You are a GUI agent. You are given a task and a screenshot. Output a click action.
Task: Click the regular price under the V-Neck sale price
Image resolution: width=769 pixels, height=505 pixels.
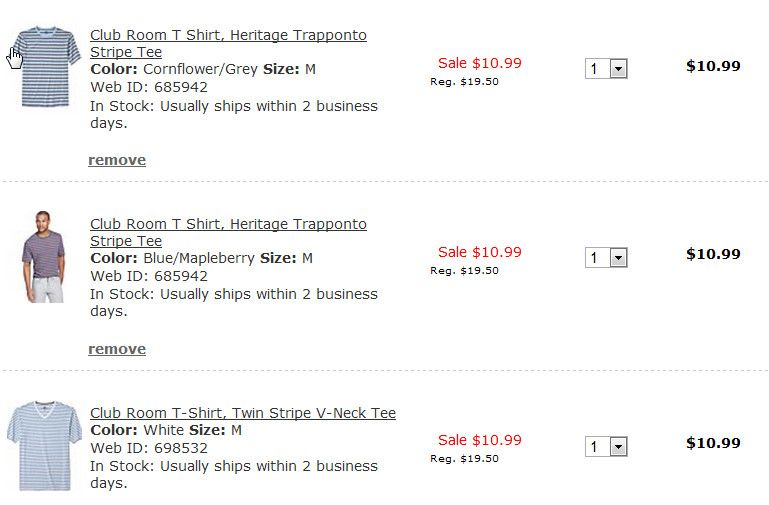click(x=464, y=459)
